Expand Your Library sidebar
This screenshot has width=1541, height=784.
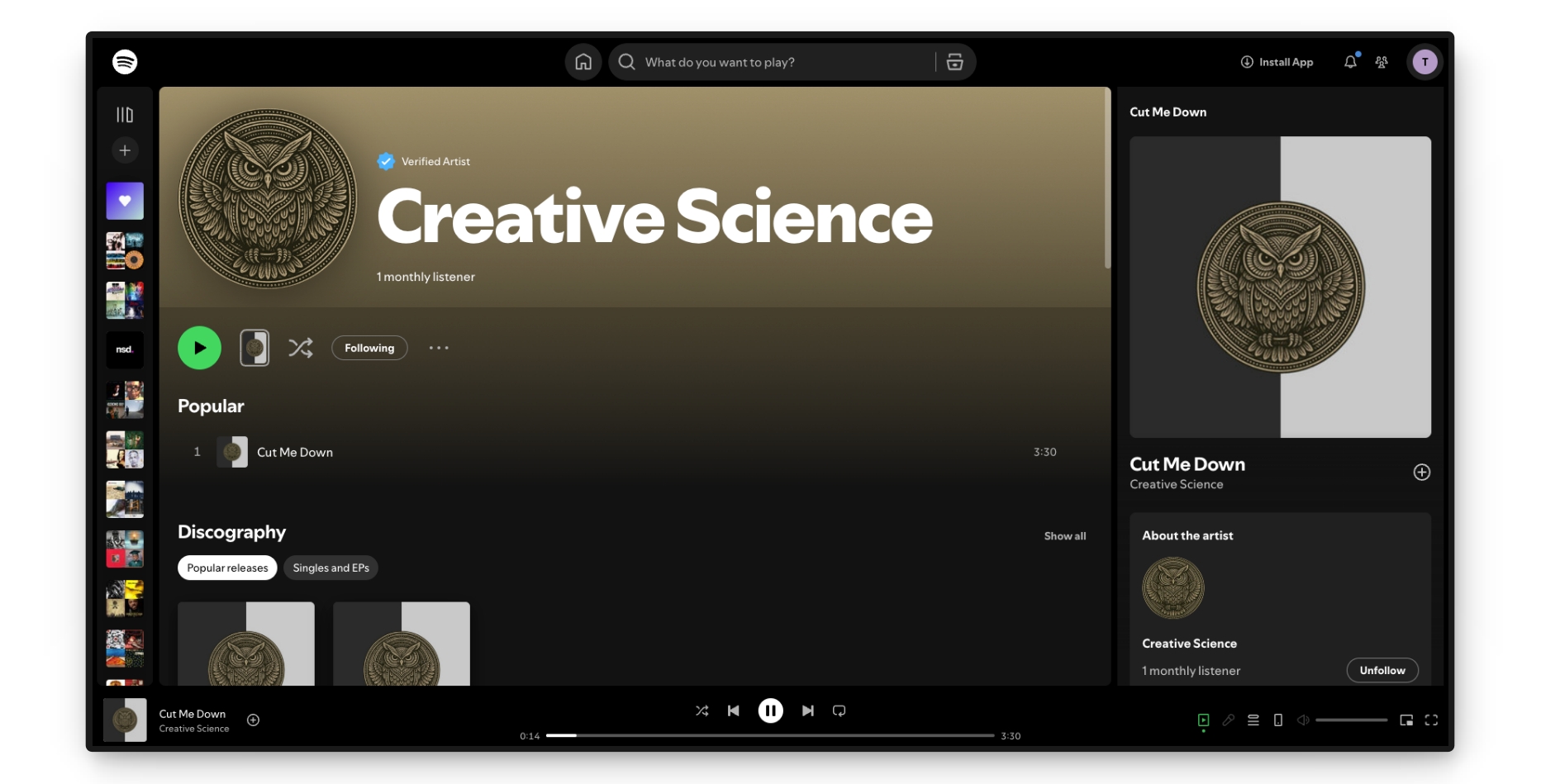125,115
